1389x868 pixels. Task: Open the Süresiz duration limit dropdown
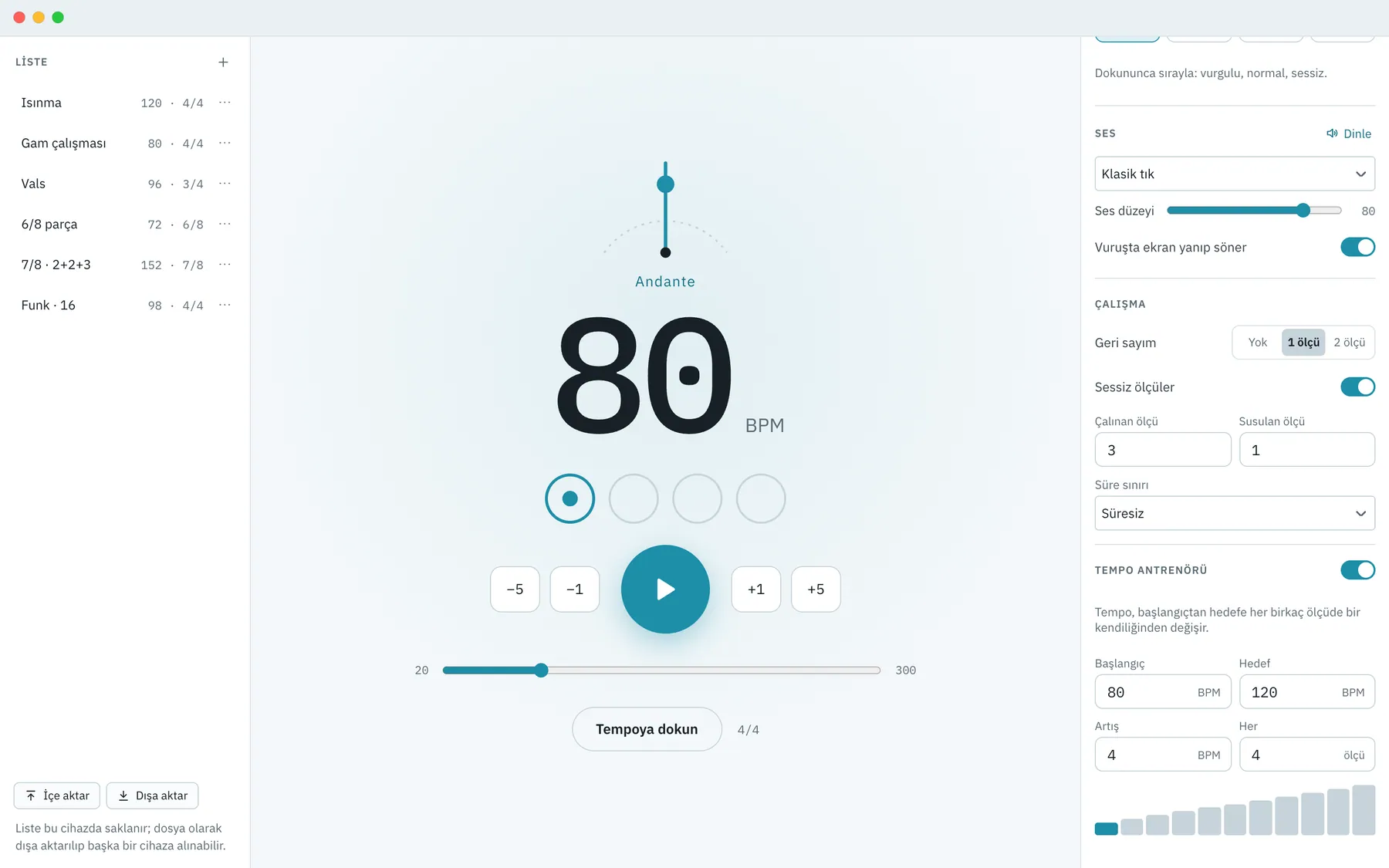point(1235,513)
